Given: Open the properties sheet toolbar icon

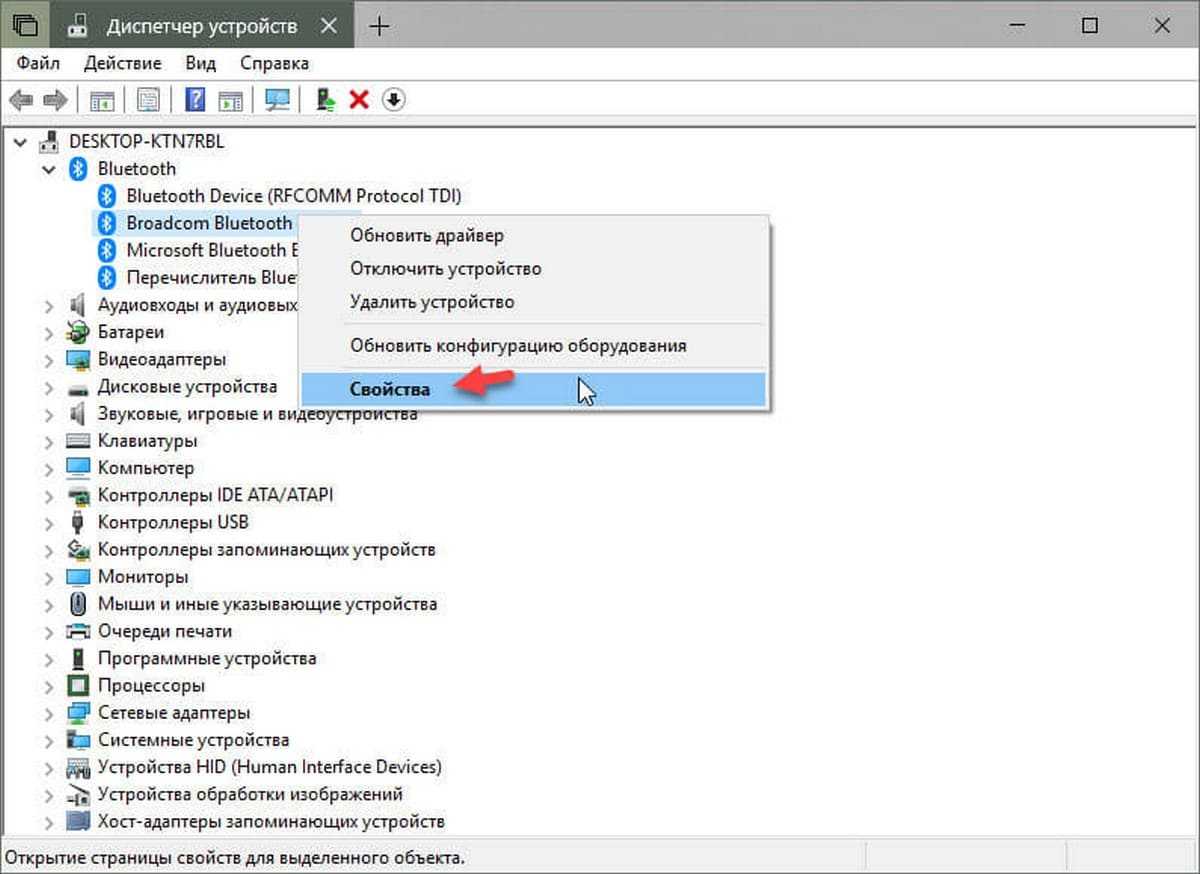Looking at the screenshot, I should coord(149,100).
